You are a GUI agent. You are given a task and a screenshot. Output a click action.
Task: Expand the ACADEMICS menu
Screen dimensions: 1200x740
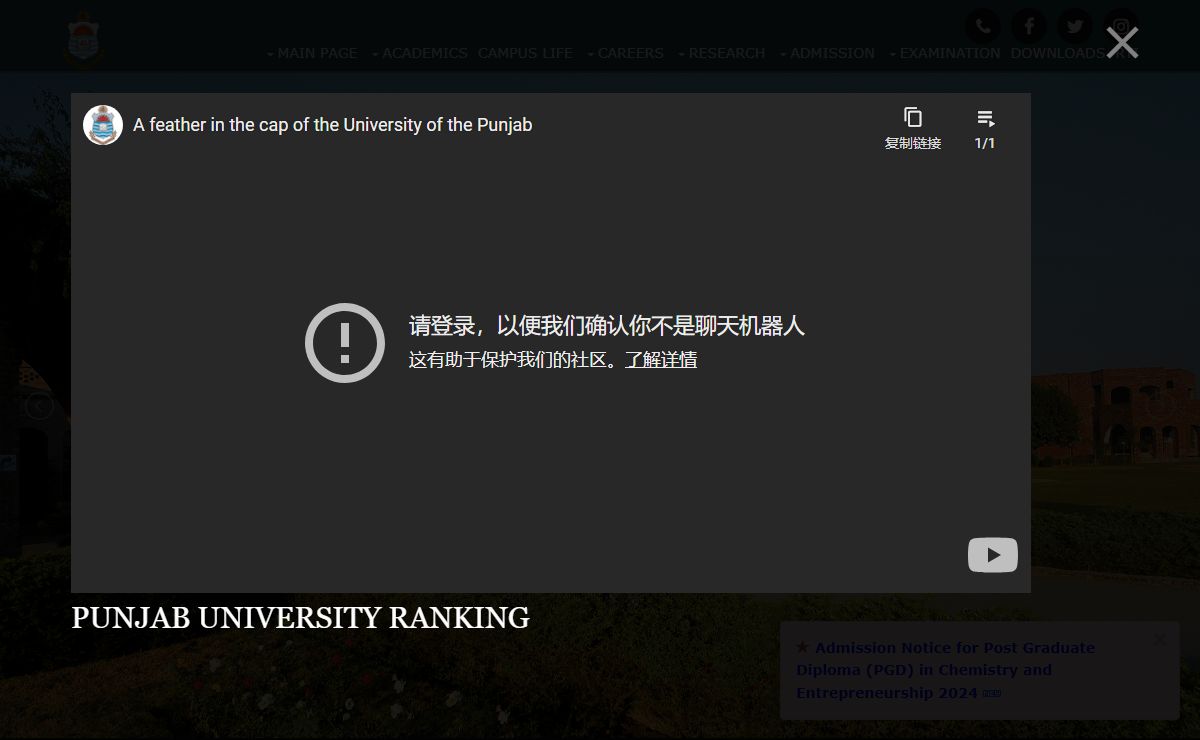coord(420,53)
